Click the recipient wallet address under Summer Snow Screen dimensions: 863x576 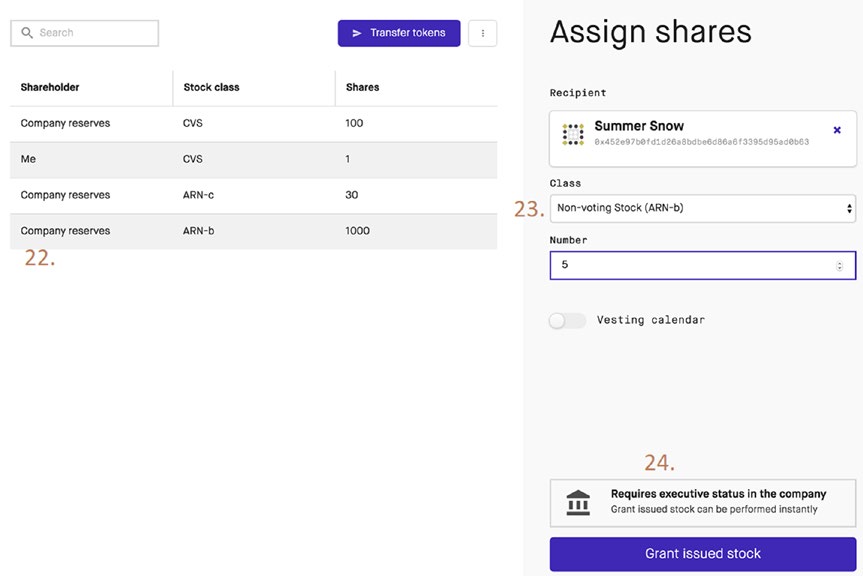click(701, 142)
